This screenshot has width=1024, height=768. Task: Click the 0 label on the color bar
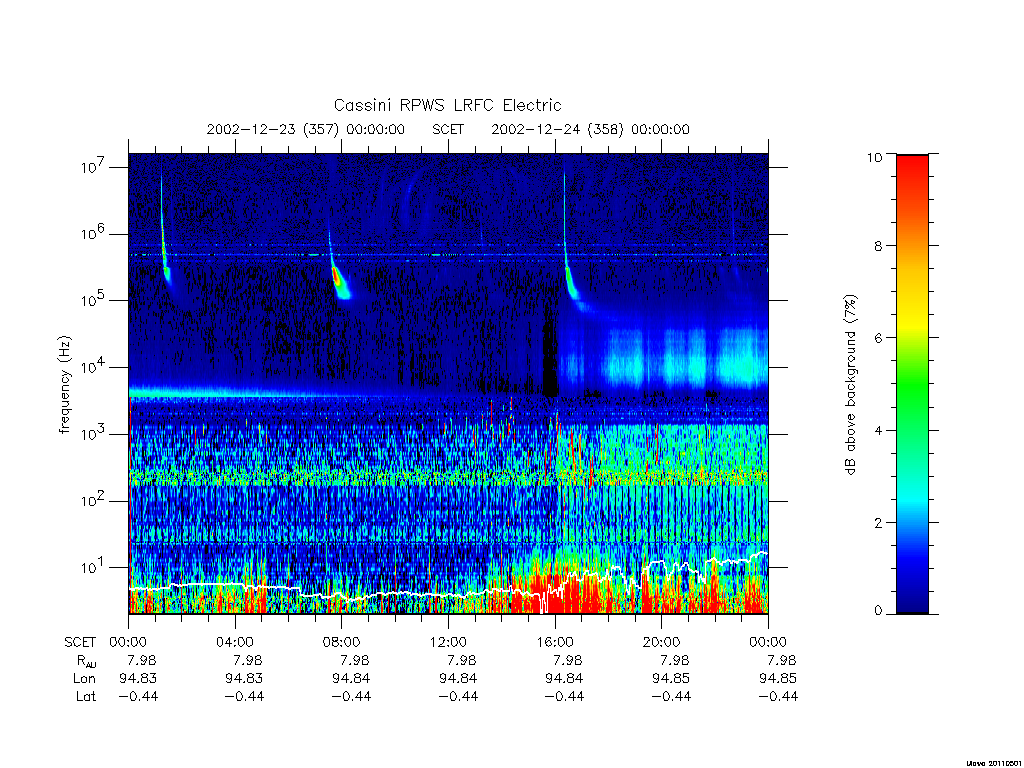click(x=878, y=611)
